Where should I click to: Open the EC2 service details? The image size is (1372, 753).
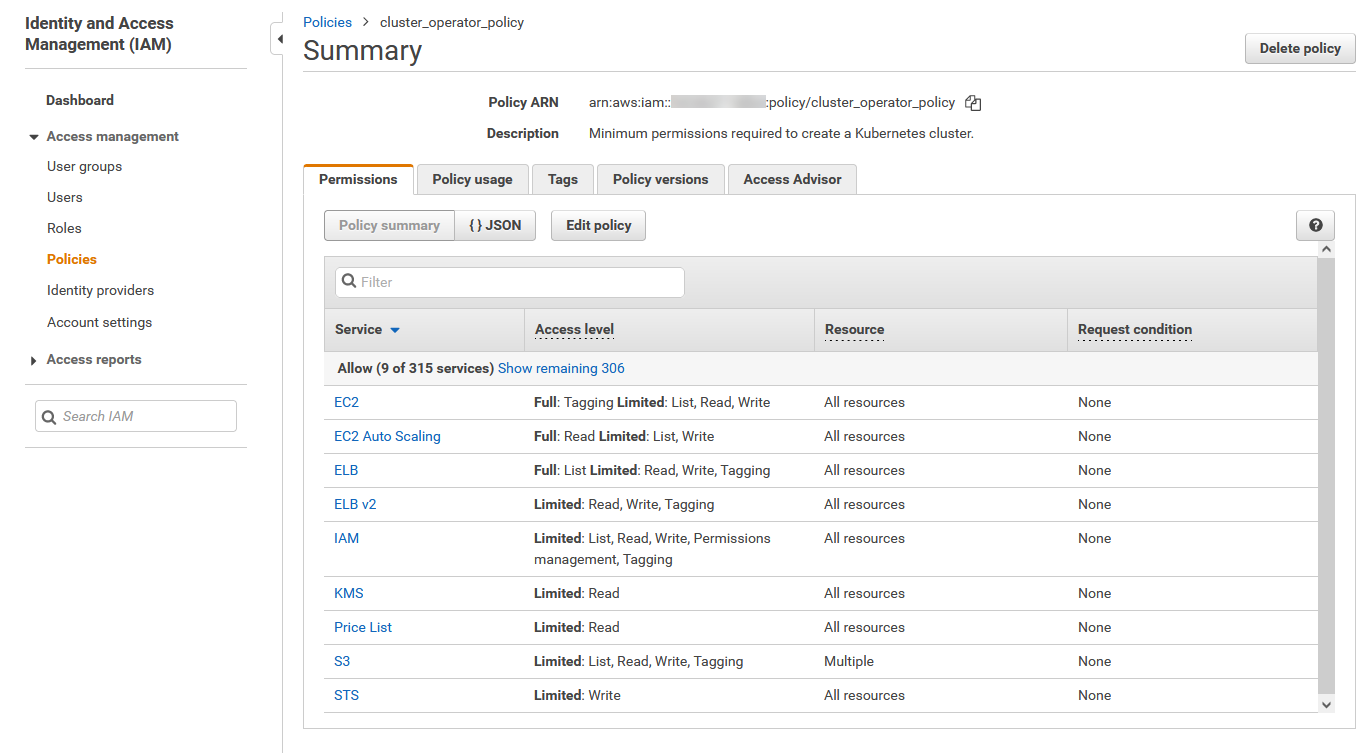pyautogui.click(x=346, y=403)
